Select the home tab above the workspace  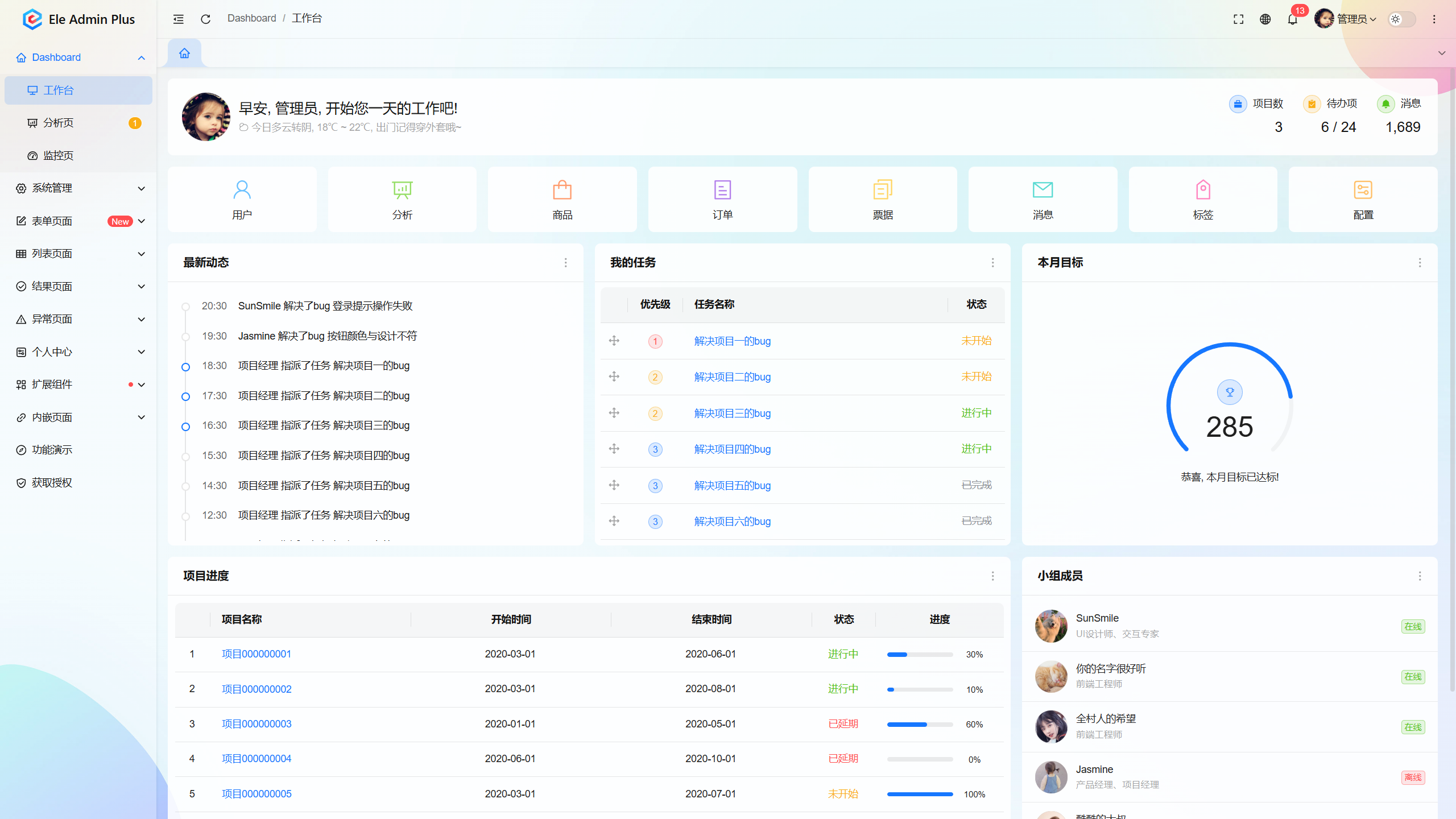coord(184,52)
